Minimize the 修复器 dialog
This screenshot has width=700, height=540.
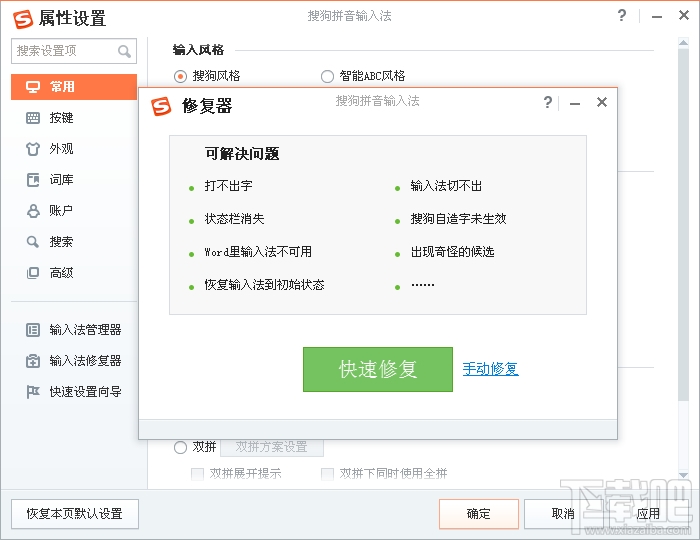(575, 104)
